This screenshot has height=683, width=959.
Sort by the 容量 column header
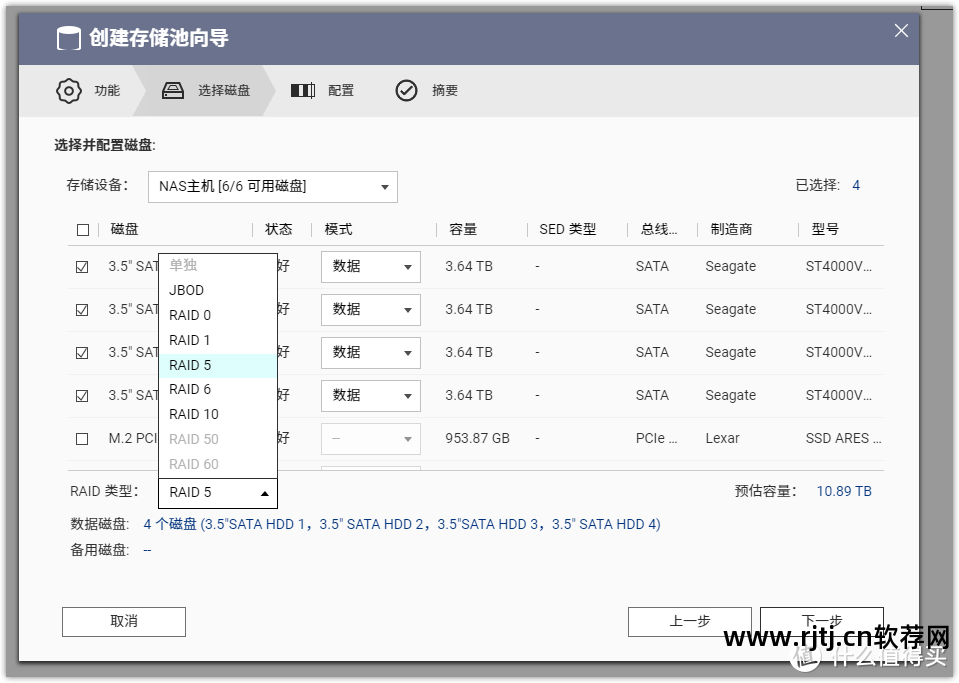click(463, 229)
